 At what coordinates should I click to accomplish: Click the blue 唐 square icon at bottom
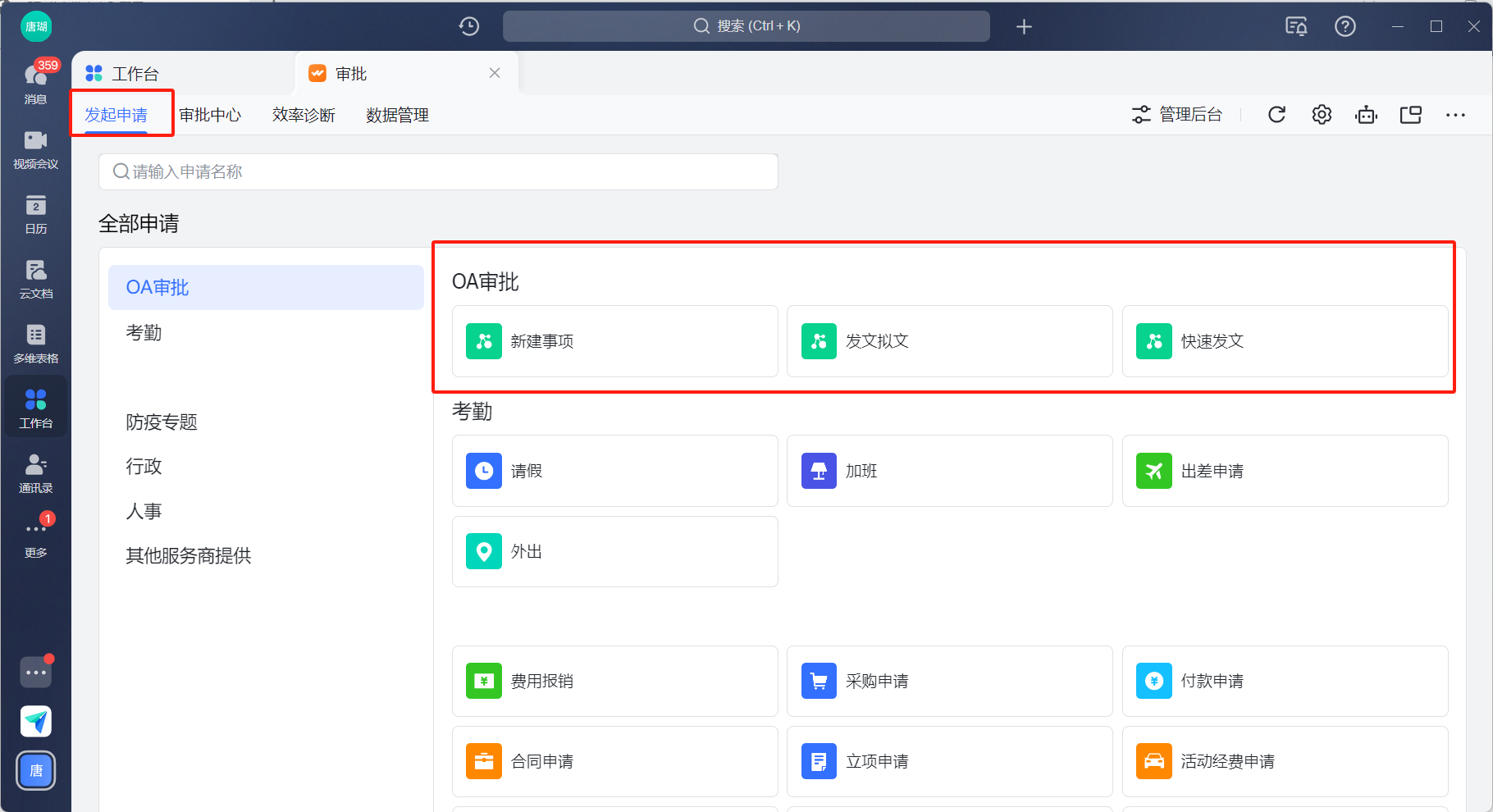point(36,771)
